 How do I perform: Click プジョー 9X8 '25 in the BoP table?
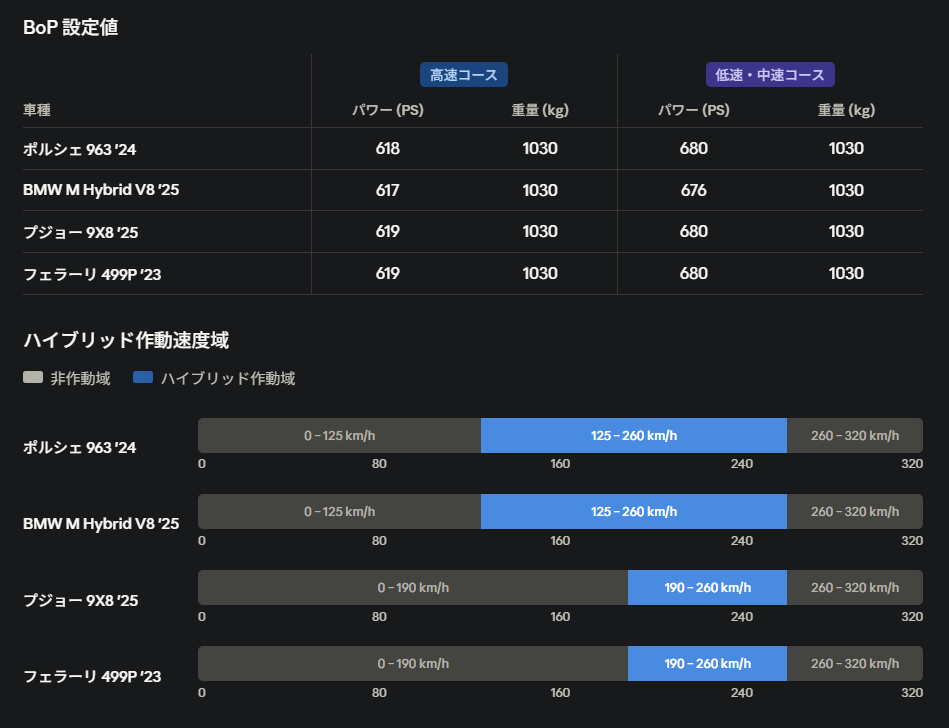[x=80, y=232]
